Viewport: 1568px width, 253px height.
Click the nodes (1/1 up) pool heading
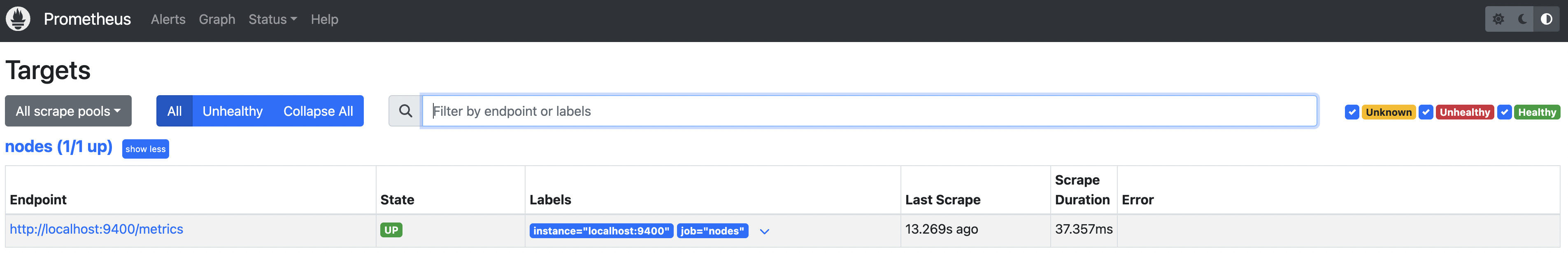(58, 147)
